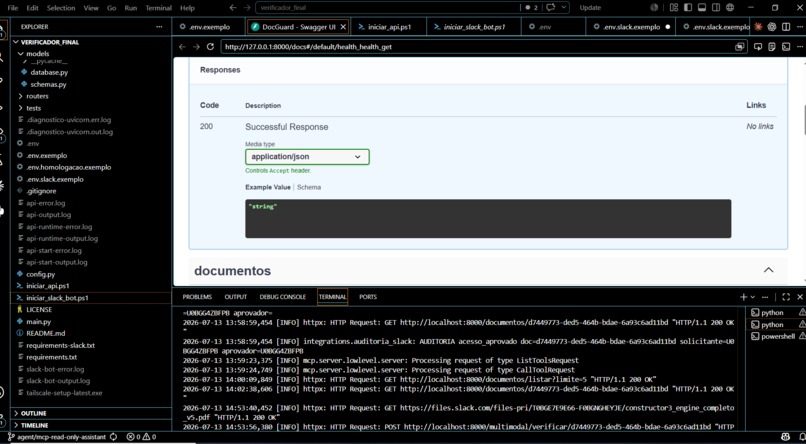Open .env.homologacao.exemplo in the explorer
The image size is (806, 444).
point(68,168)
